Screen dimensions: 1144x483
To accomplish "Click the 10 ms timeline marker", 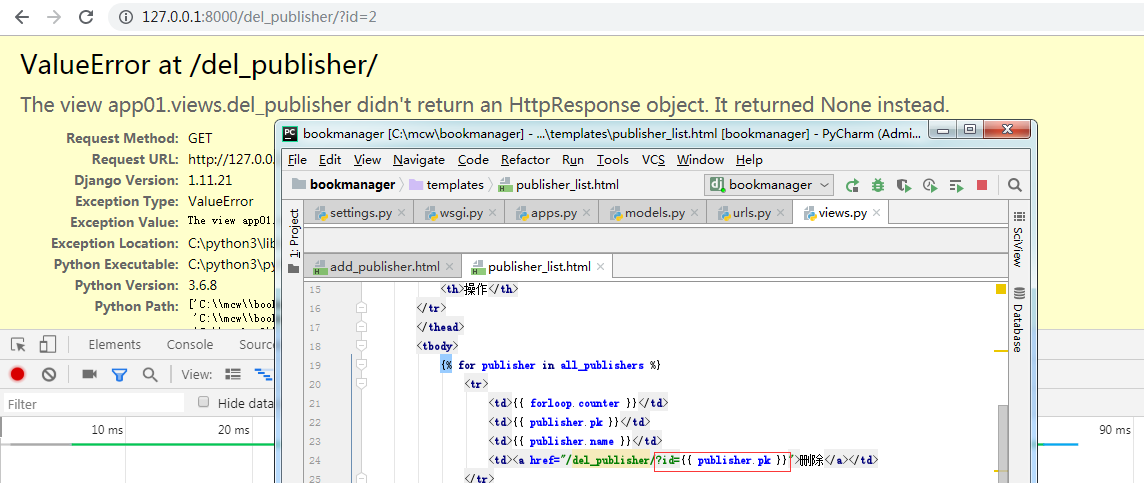I will pyautogui.click(x=107, y=430).
